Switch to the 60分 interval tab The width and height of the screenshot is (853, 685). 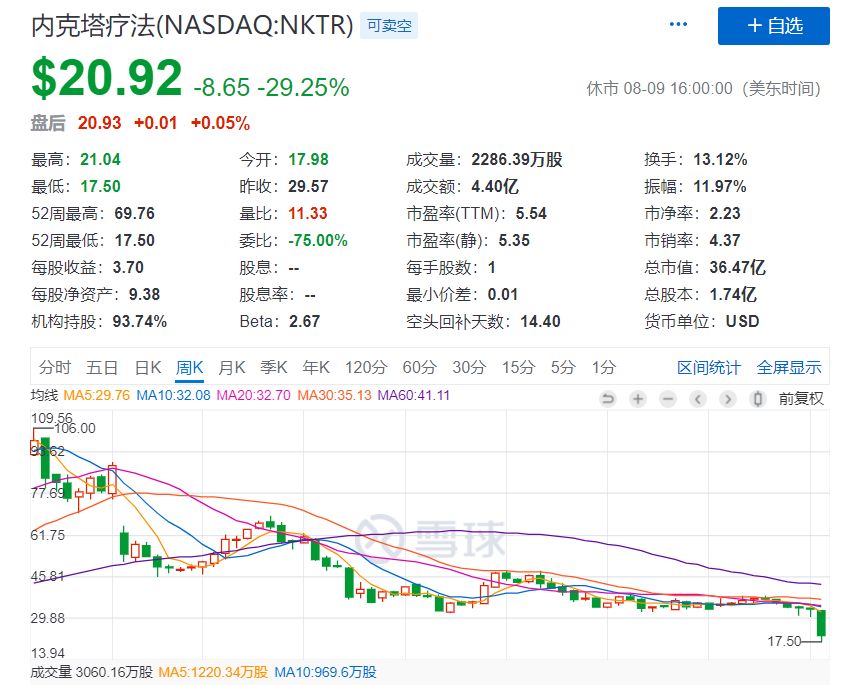419,367
